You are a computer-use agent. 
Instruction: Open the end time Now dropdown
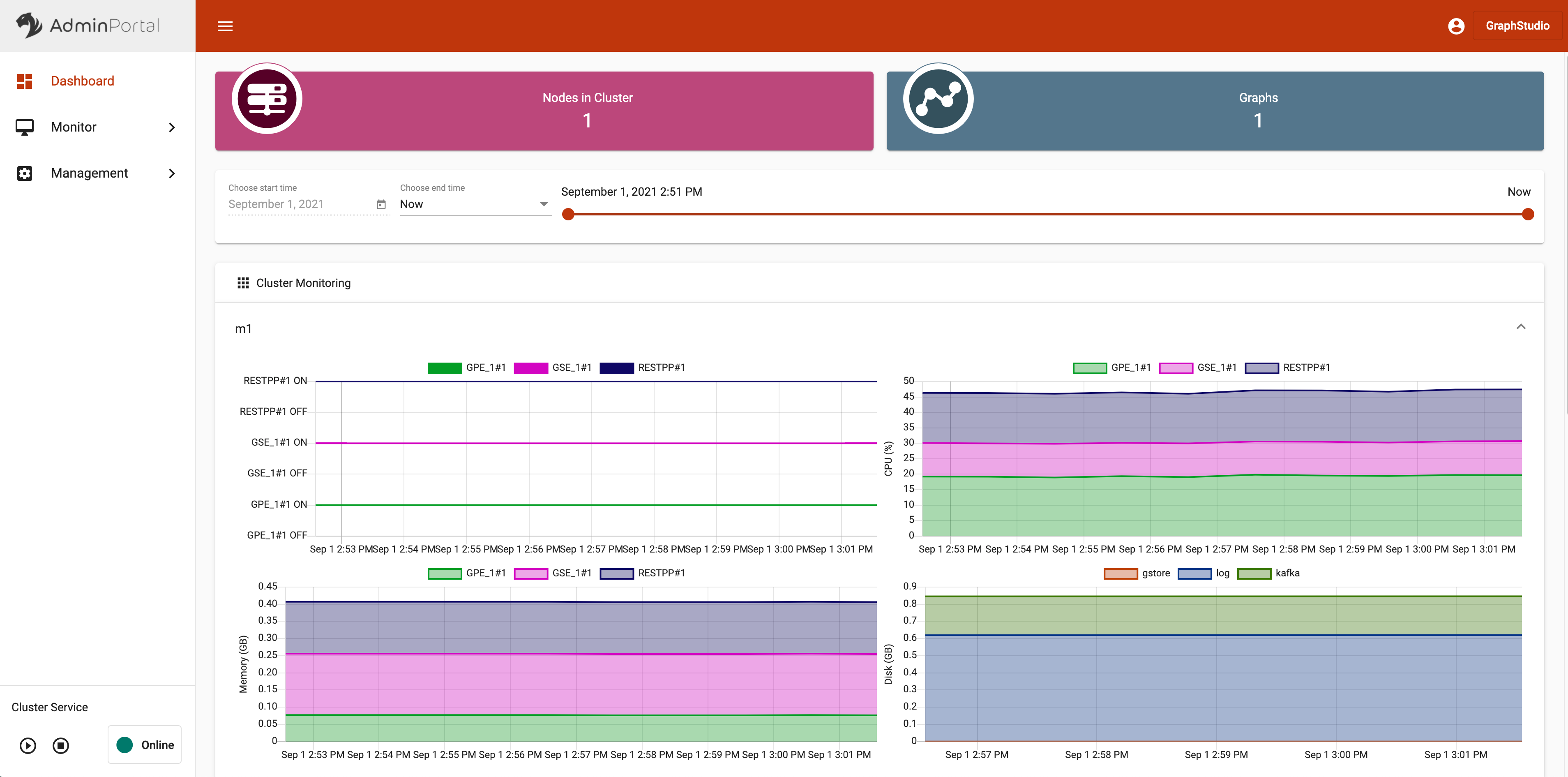pos(475,205)
